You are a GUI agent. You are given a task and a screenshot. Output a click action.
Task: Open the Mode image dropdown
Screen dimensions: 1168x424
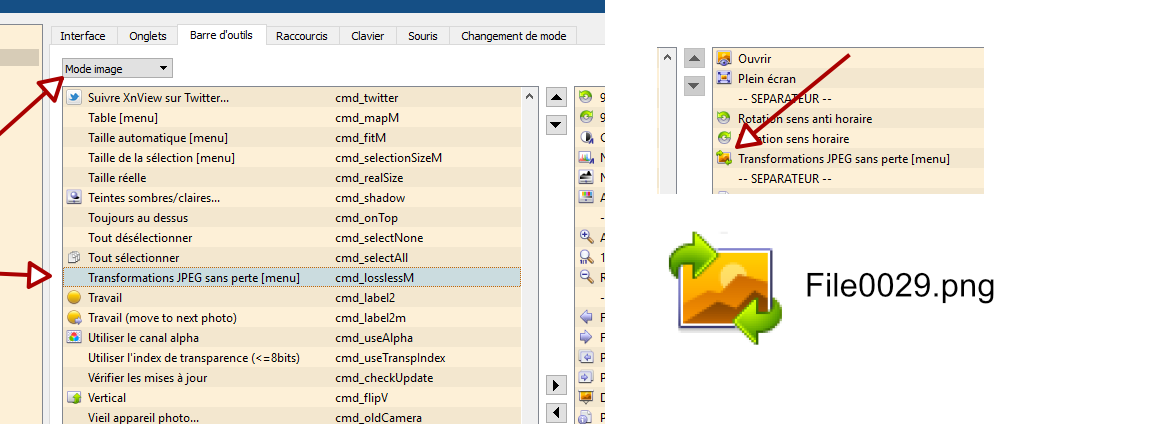[x=118, y=69]
